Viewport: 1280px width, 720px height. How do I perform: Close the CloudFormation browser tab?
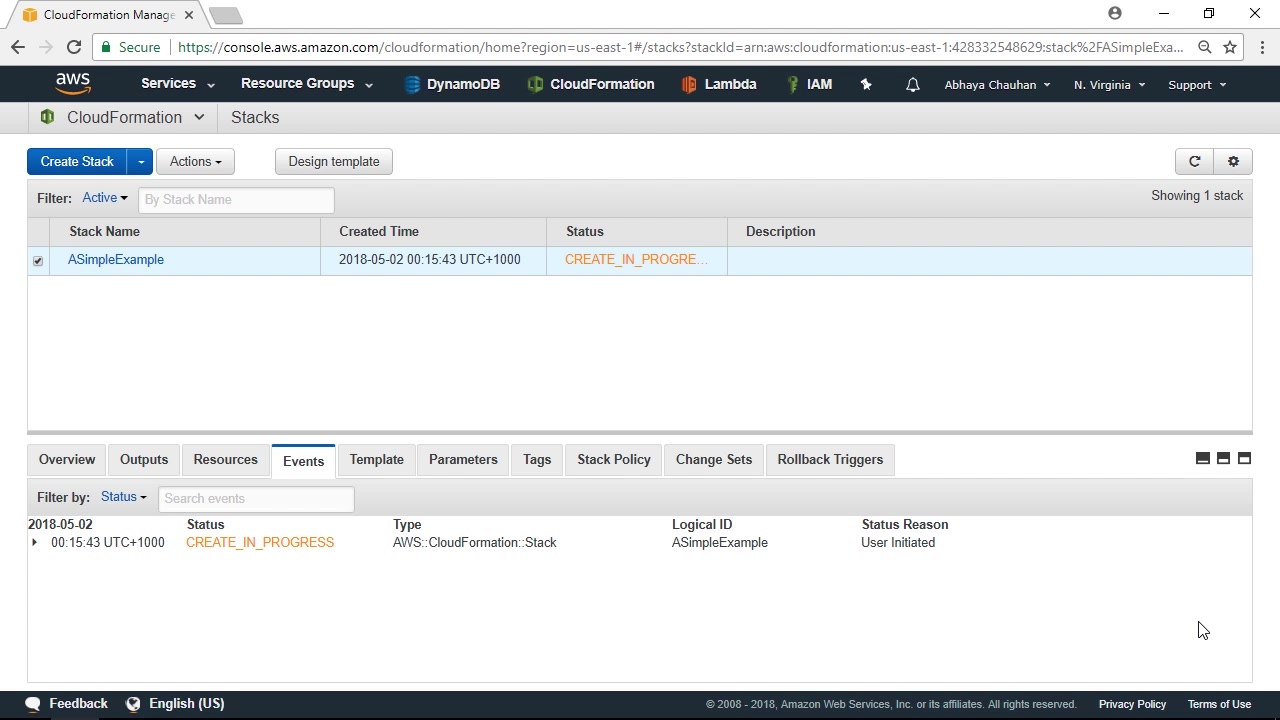click(189, 15)
